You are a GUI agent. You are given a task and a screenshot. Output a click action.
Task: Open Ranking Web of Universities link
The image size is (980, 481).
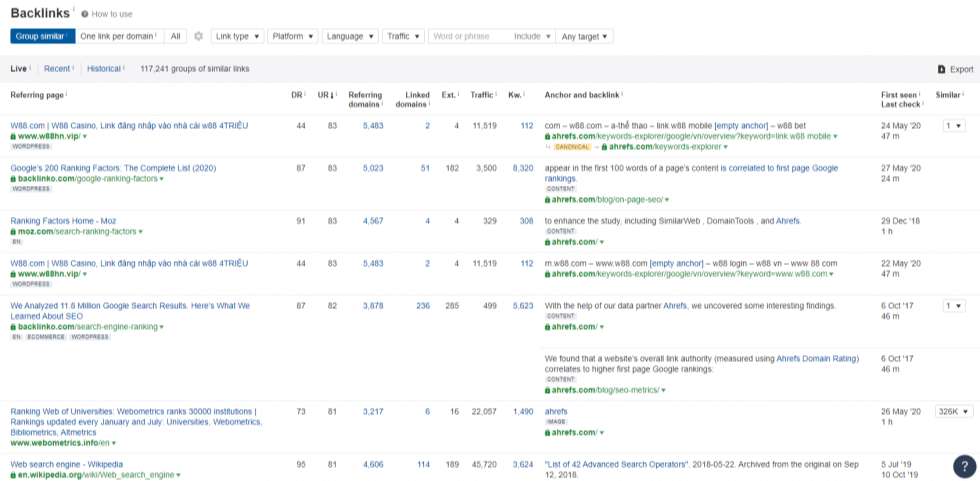pyautogui.click(x=136, y=422)
